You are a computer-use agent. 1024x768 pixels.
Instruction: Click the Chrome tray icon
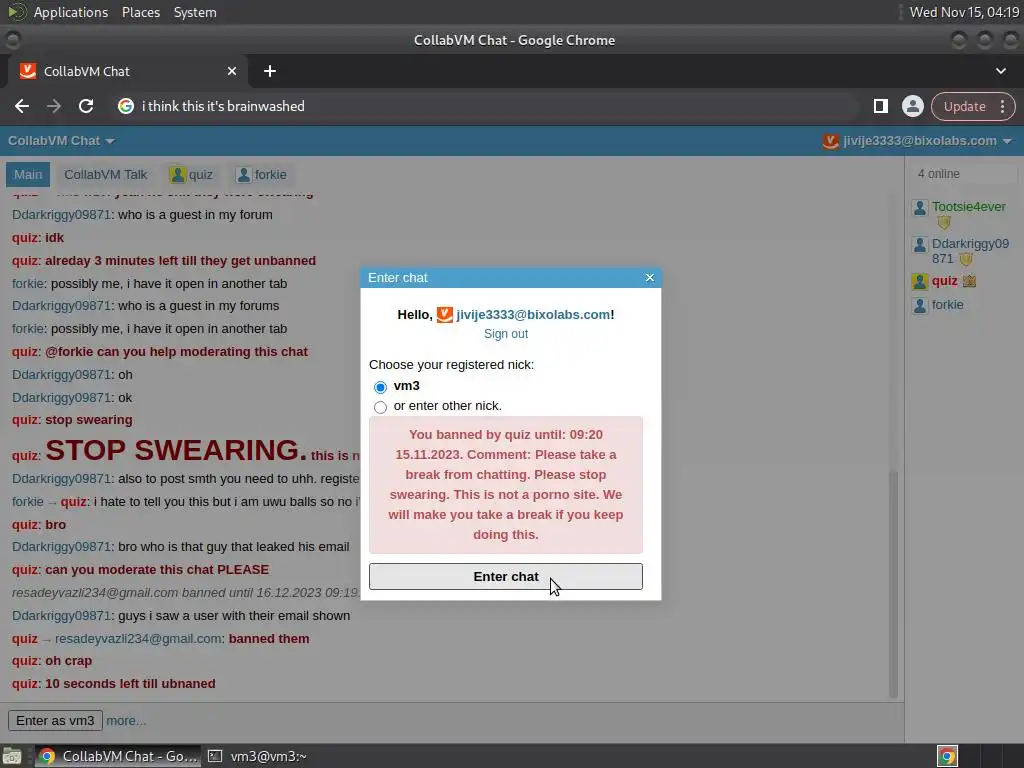point(947,756)
